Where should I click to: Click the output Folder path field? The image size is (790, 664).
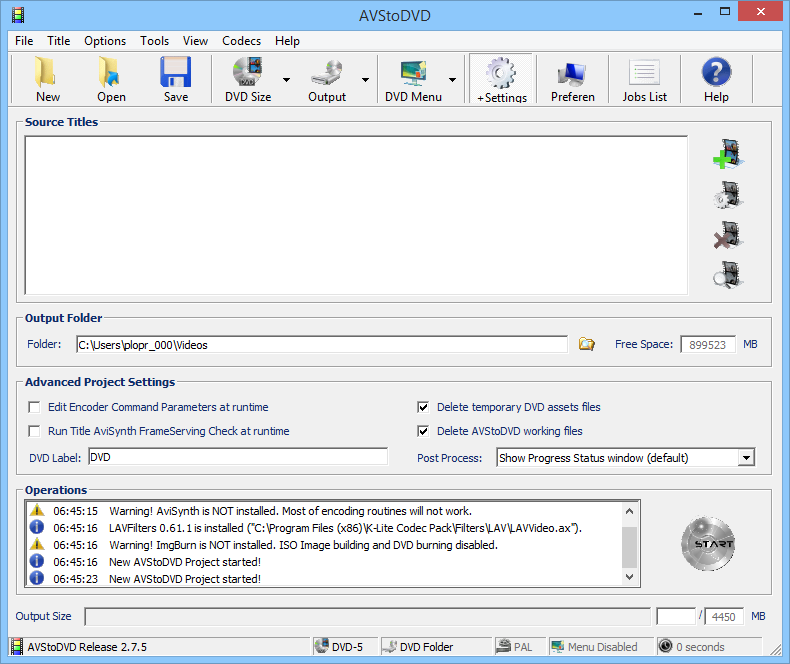pyautogui.click(x=321, y=345)
